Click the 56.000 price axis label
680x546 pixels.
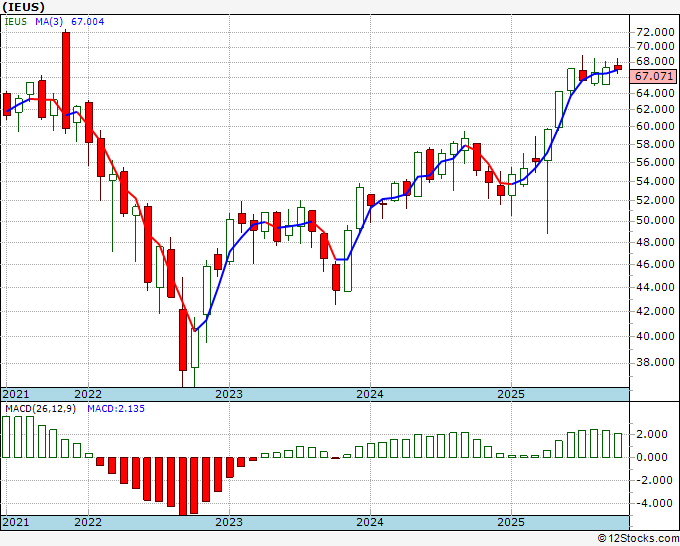(x=655, y=162)
